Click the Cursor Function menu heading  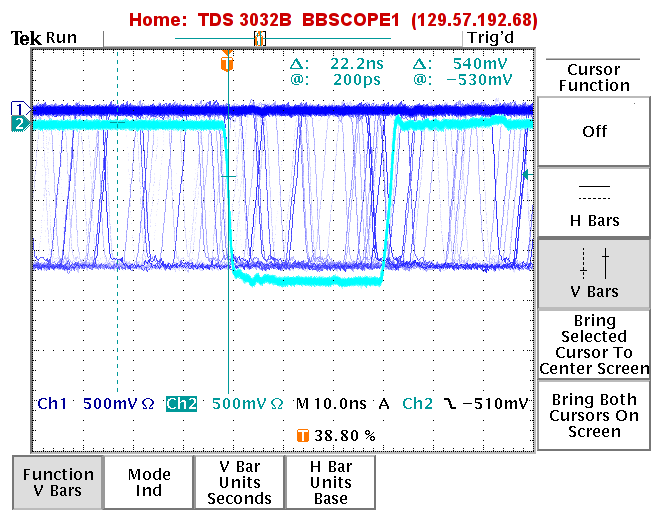(594, 77)
